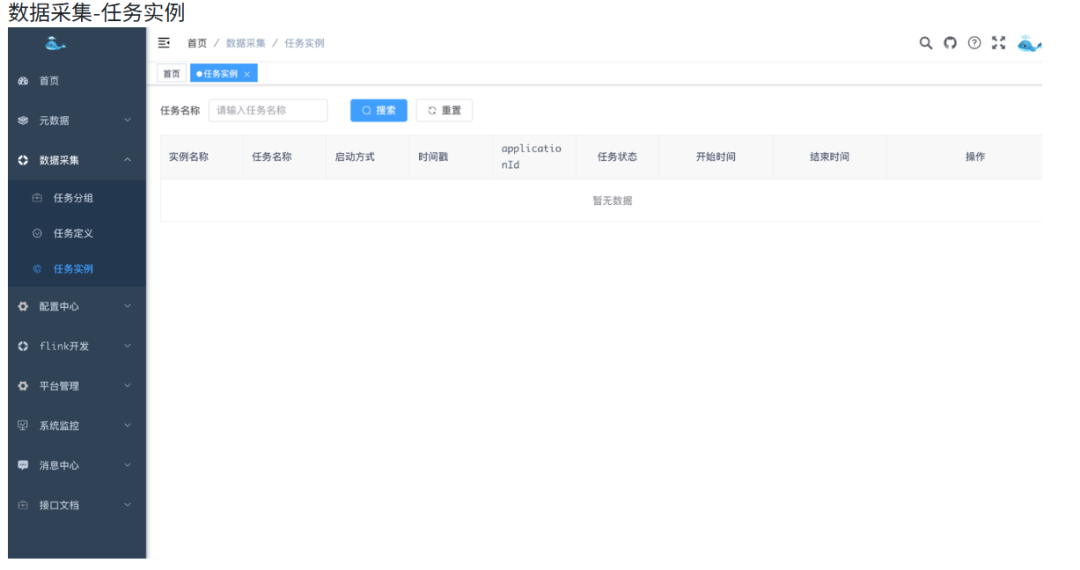The width and height of the screenshot is (1080, 570).
Task: Click the 开始时间 column header
Action: (x=716, y=157)
